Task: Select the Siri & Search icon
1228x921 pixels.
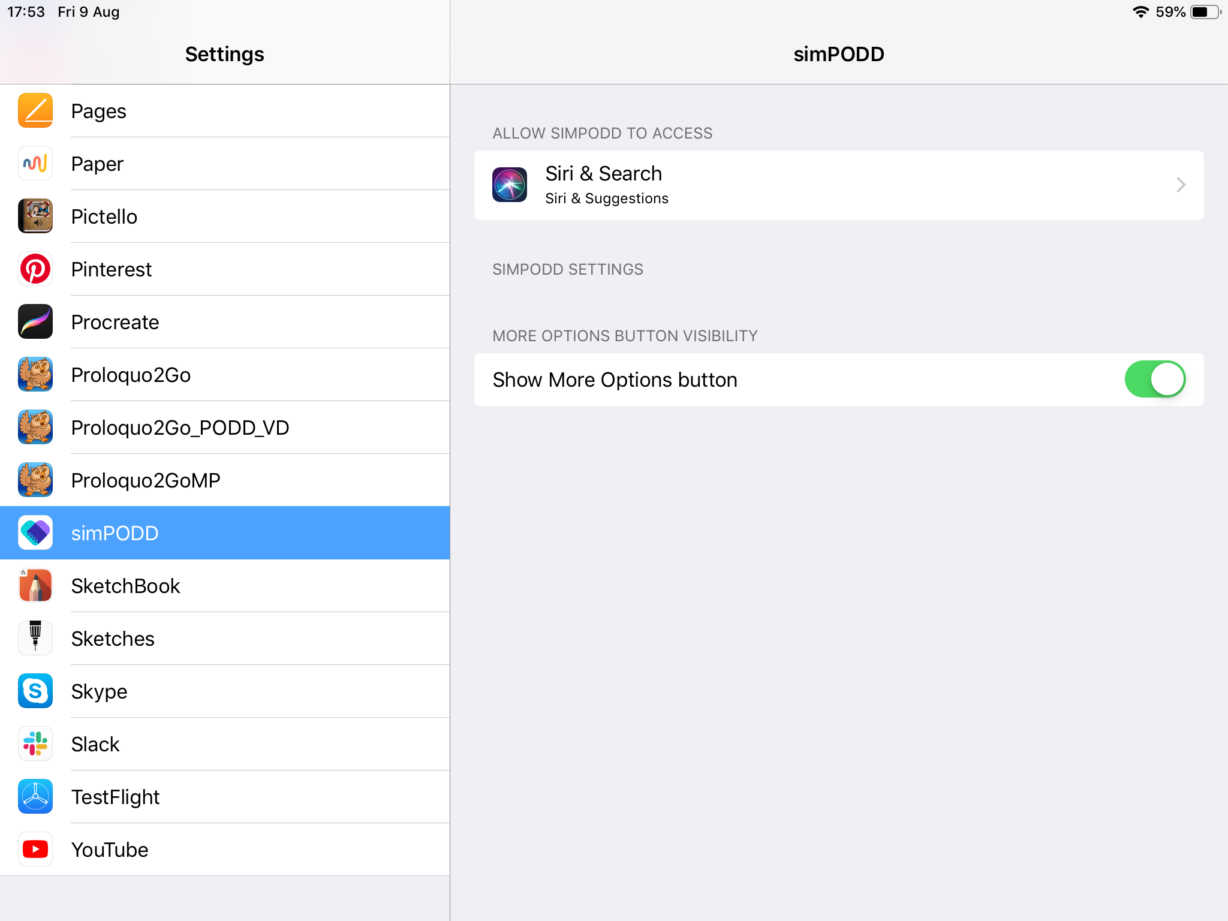Action: tap(510, 185)
